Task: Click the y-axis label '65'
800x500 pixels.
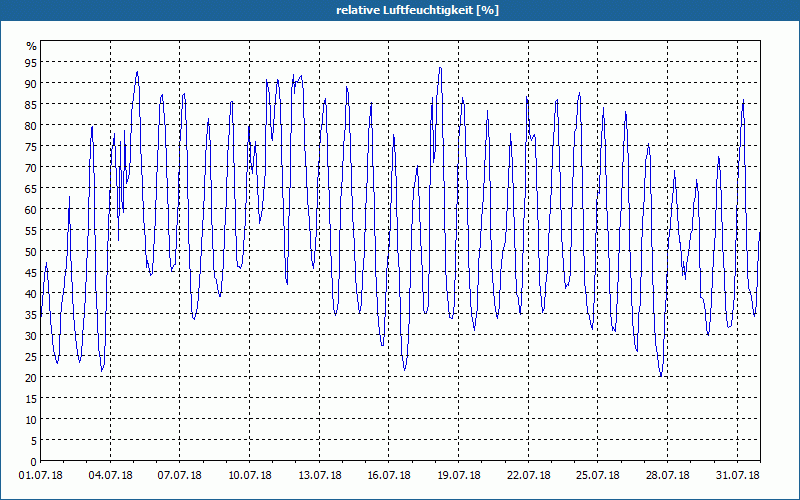Action: pos(32,189)
